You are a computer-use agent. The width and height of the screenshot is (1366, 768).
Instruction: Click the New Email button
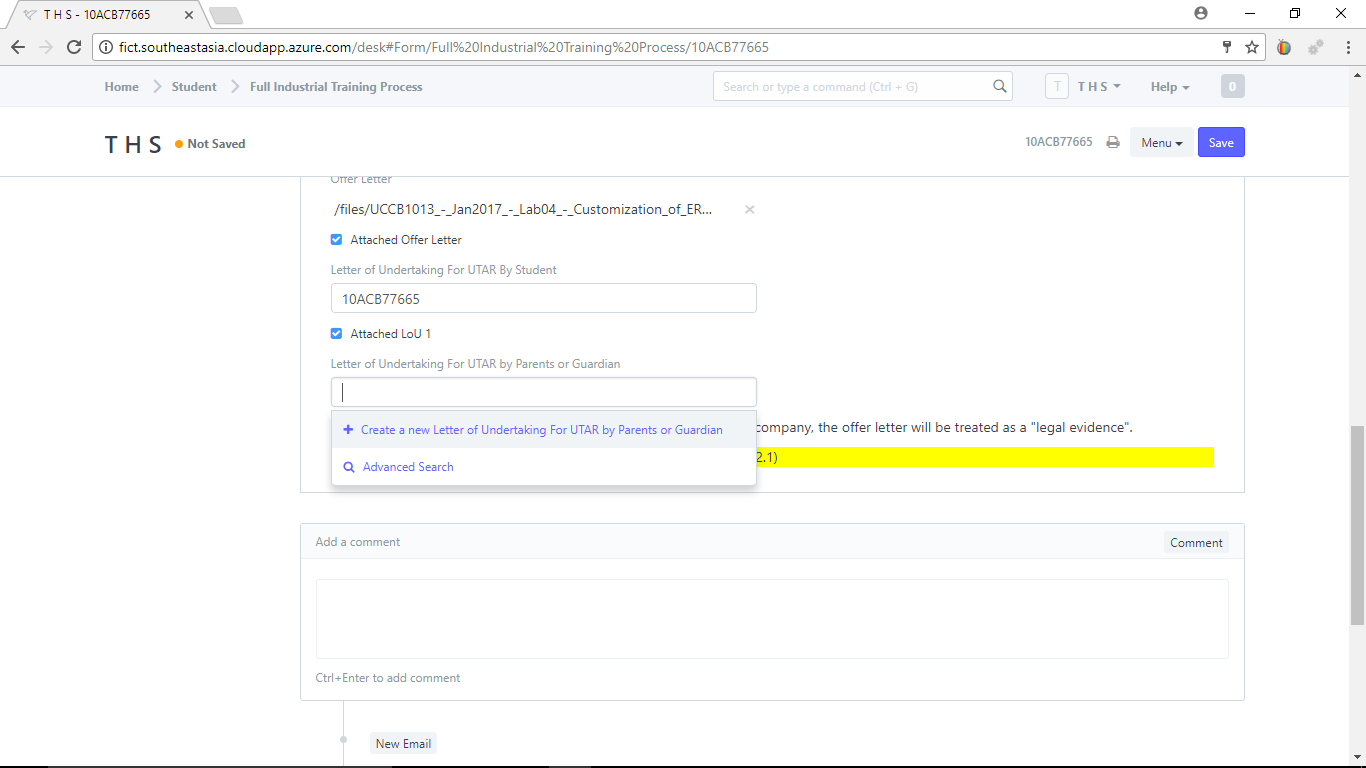pyautogui.click(x=403, y=744)
